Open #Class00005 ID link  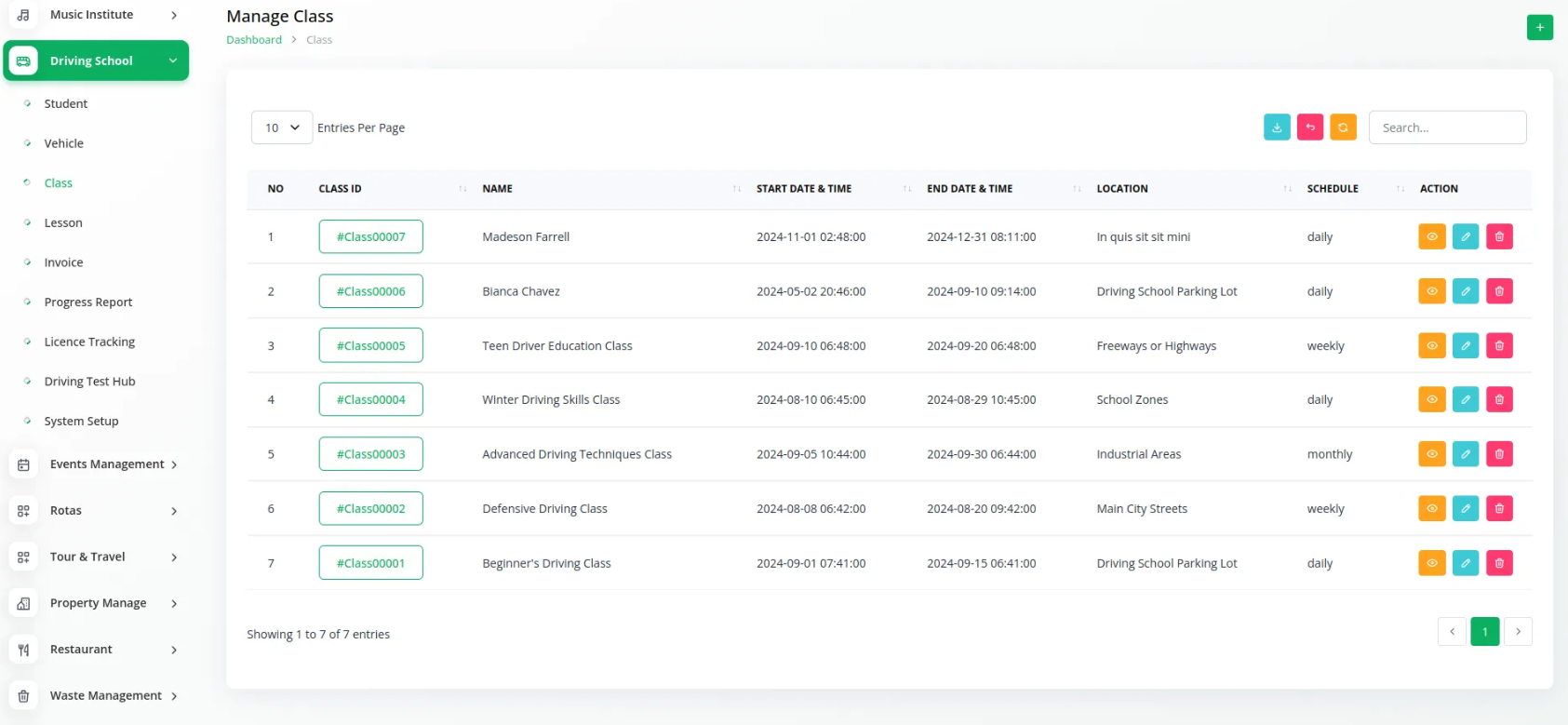point(370,345)
